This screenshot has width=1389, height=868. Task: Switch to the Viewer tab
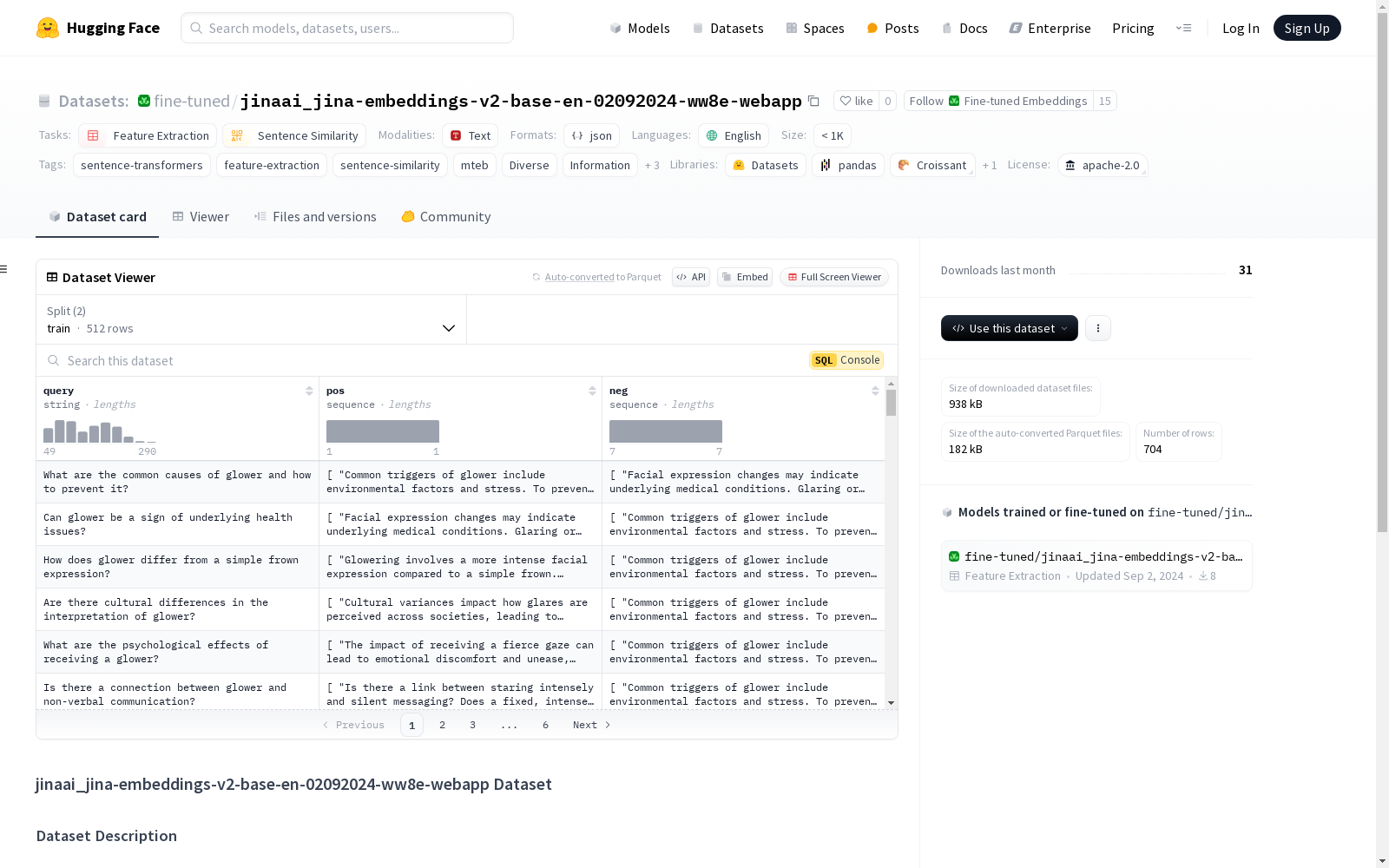[201, 217]
